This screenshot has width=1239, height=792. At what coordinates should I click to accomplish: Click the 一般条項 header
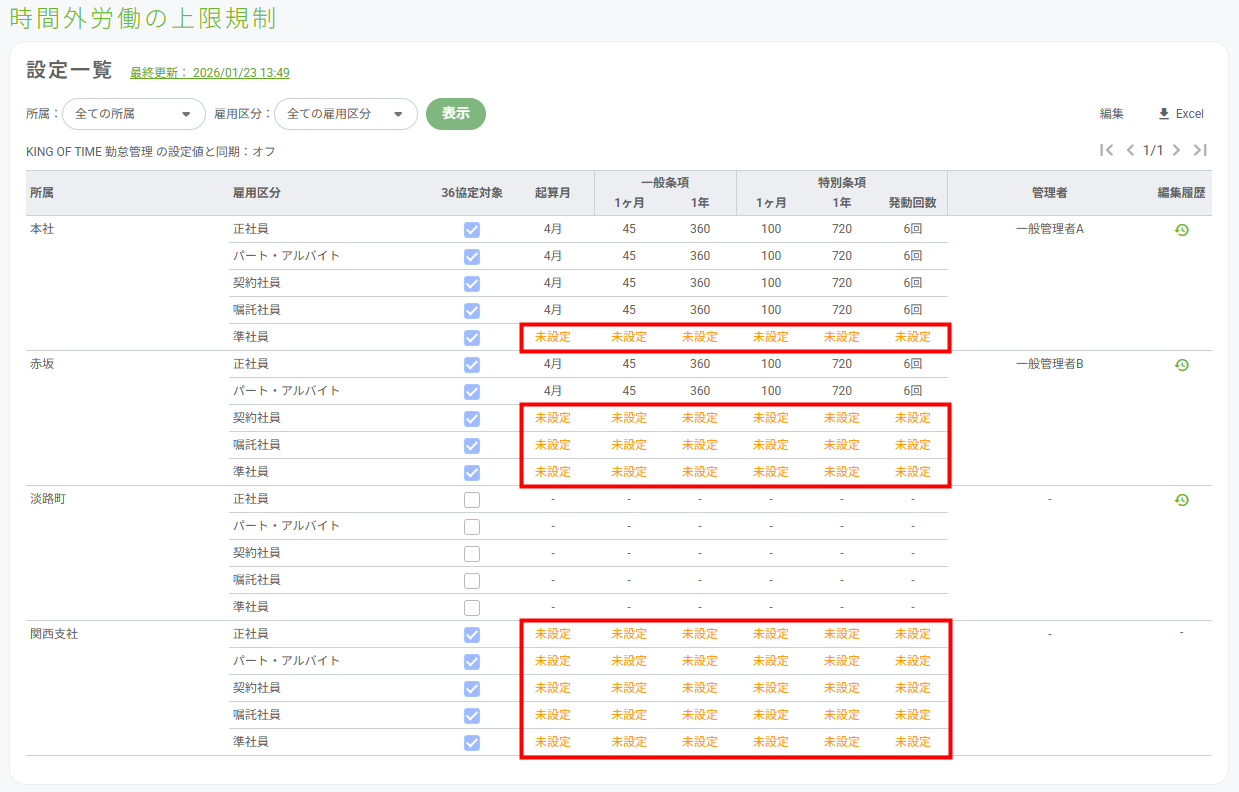[x=665, y=182]
